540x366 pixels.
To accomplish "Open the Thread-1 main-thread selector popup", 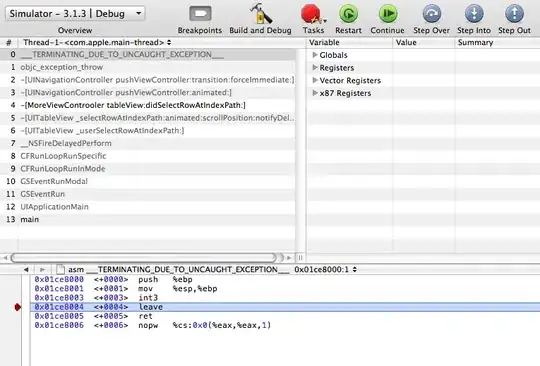I will 97,43.
